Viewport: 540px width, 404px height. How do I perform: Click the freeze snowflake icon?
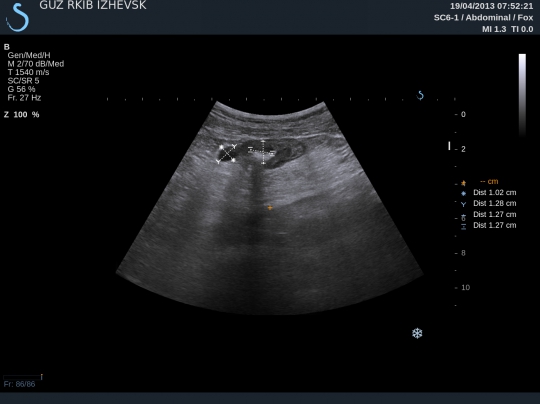point(417,333)
